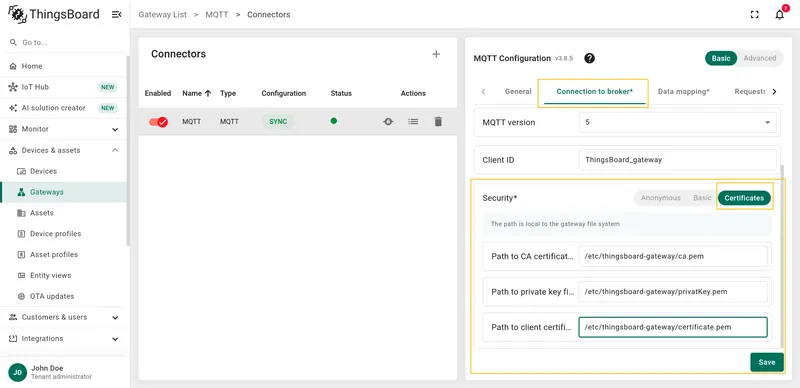
Task: Select Basic security option
Action: coord(702,198)
